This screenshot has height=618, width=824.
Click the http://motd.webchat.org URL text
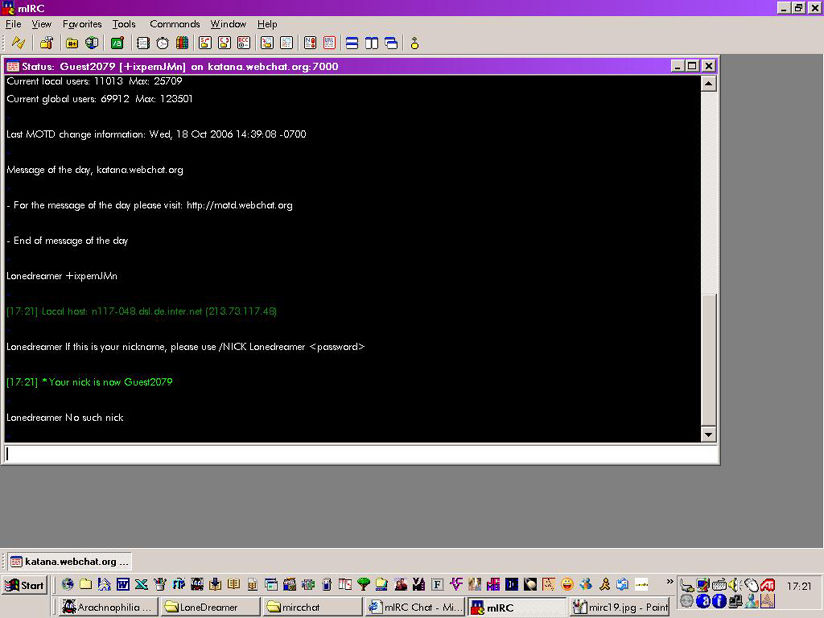[239, 205]
